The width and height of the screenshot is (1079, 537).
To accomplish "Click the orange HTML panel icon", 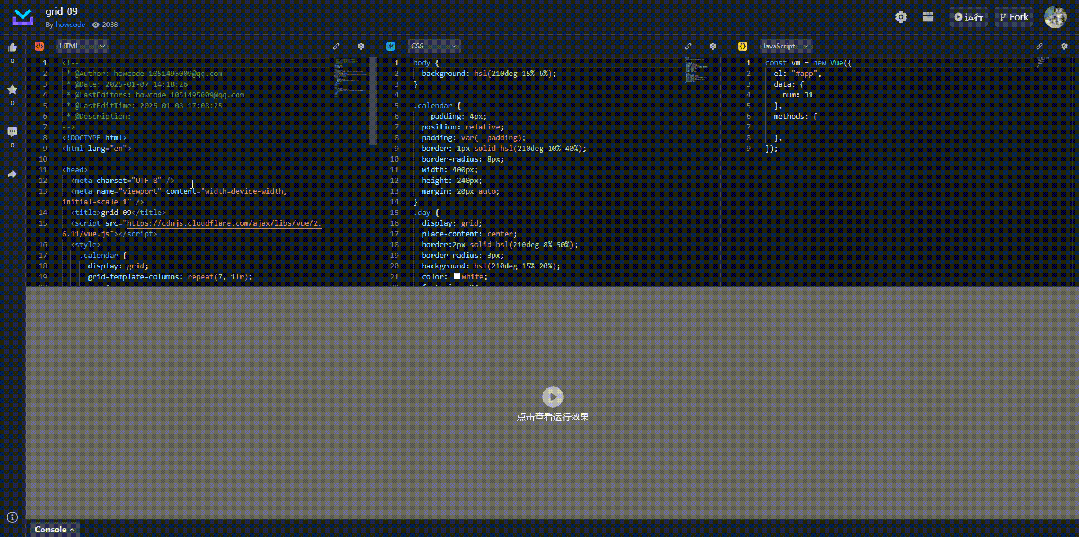I will point(40,46).
